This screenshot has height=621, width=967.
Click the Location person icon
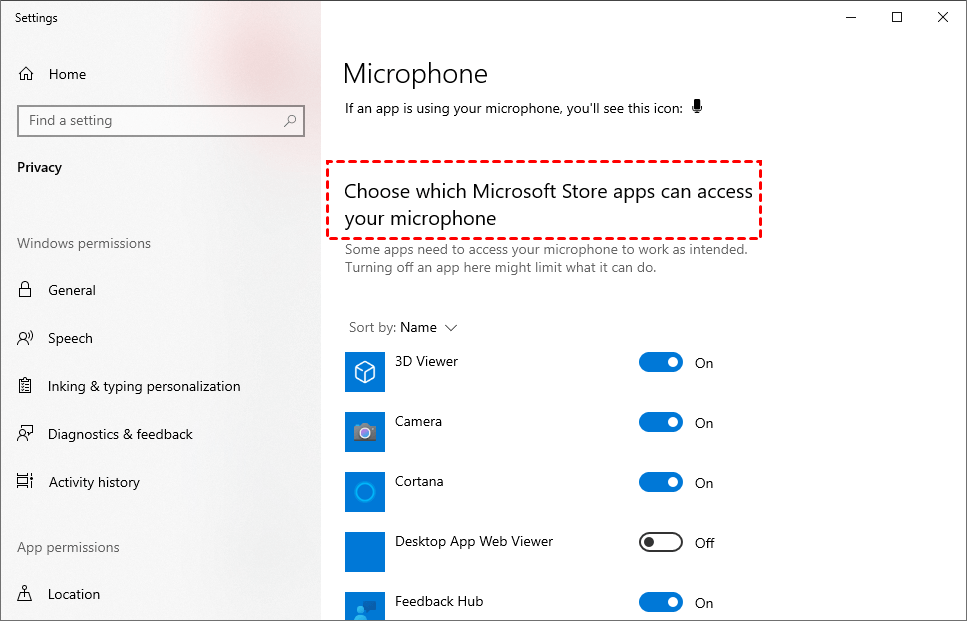coord(26,594)
